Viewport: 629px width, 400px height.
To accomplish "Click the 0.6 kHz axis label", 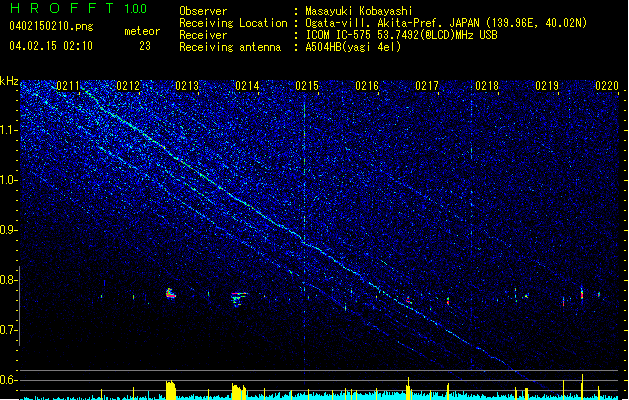I will click(x=8, y=380).
